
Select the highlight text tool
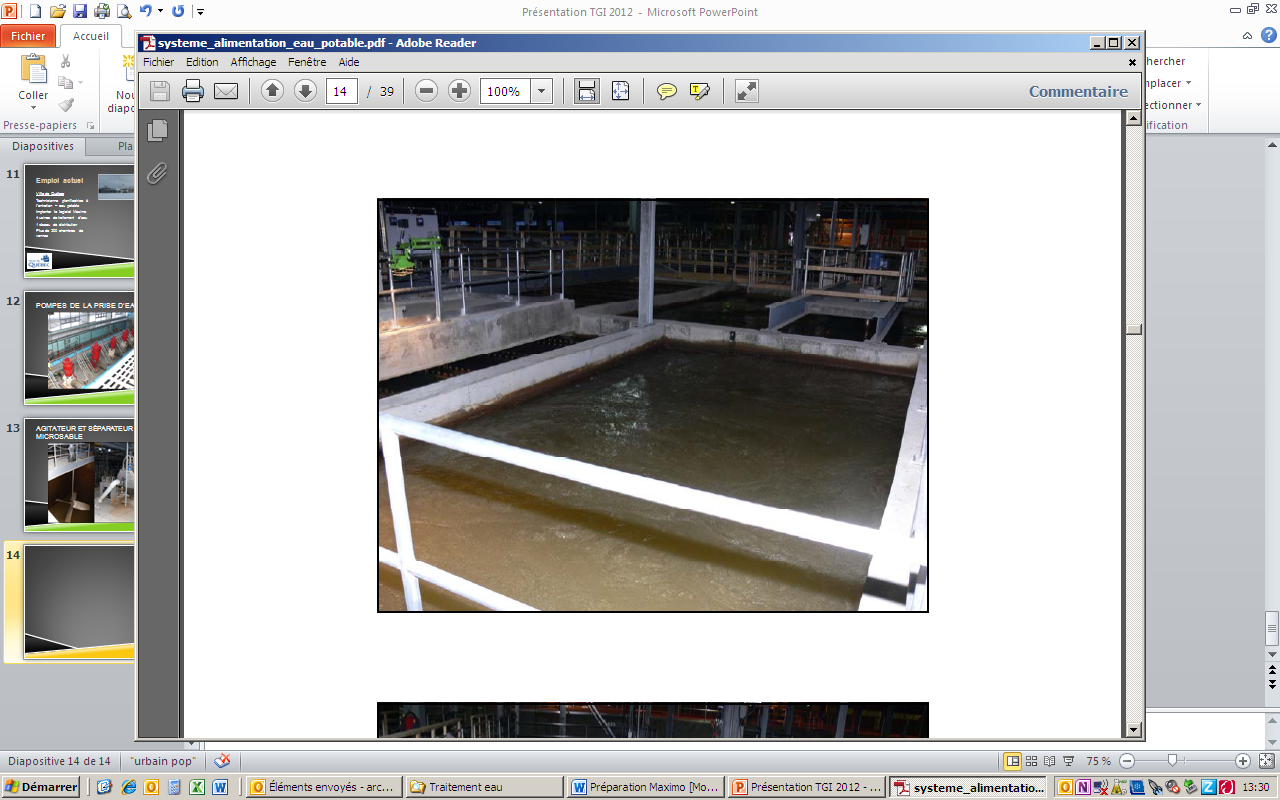(x=700, y=91)
